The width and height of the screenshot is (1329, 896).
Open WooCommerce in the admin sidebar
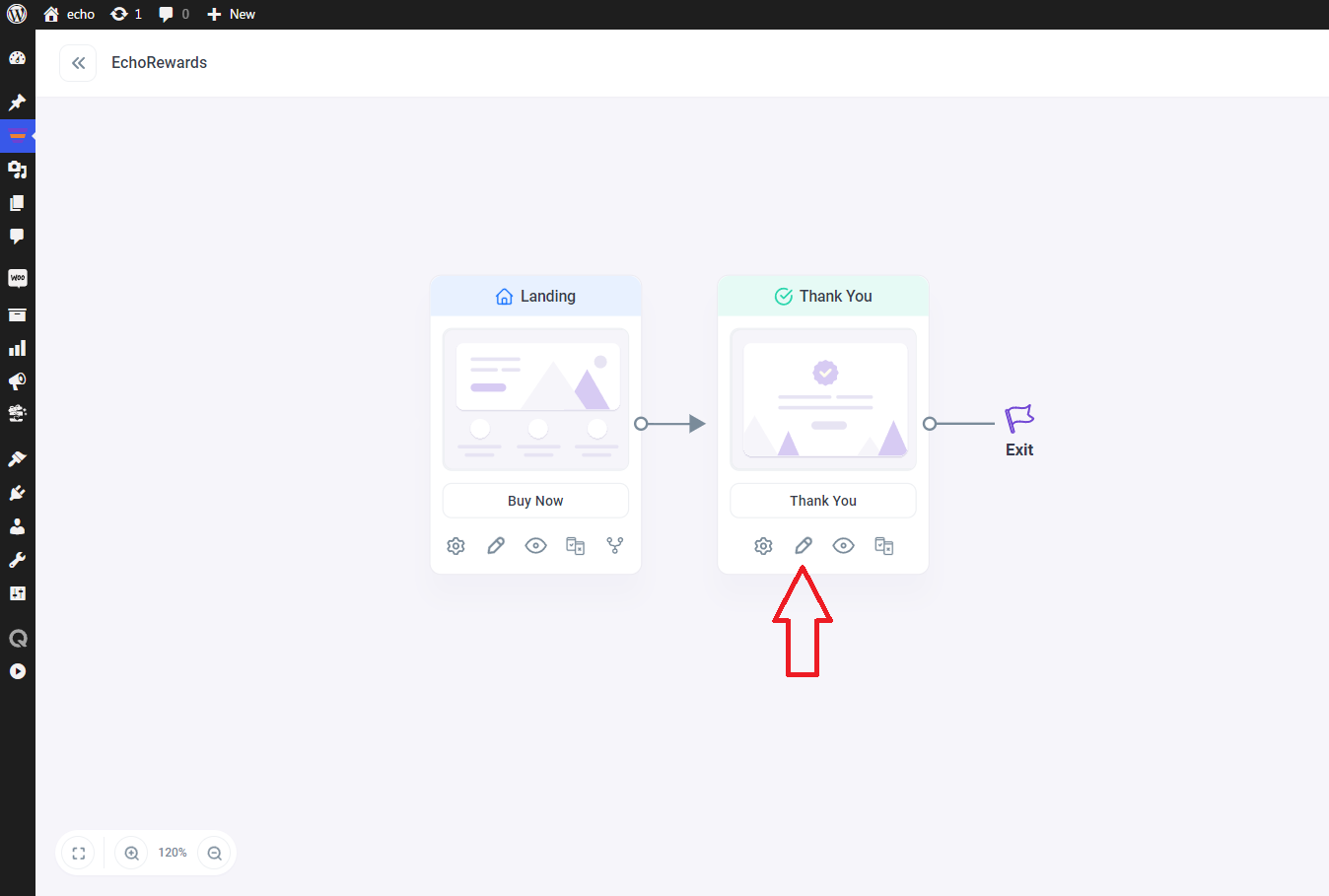tap(17, 278)
